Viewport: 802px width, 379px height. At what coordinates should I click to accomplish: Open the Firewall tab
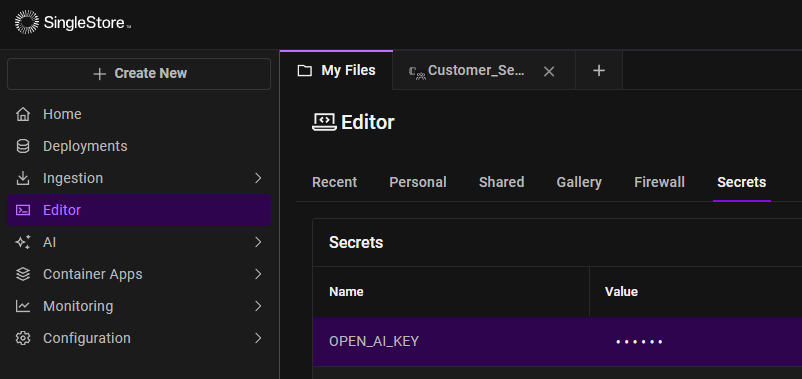pyautogui.click(x=659, y=182)
